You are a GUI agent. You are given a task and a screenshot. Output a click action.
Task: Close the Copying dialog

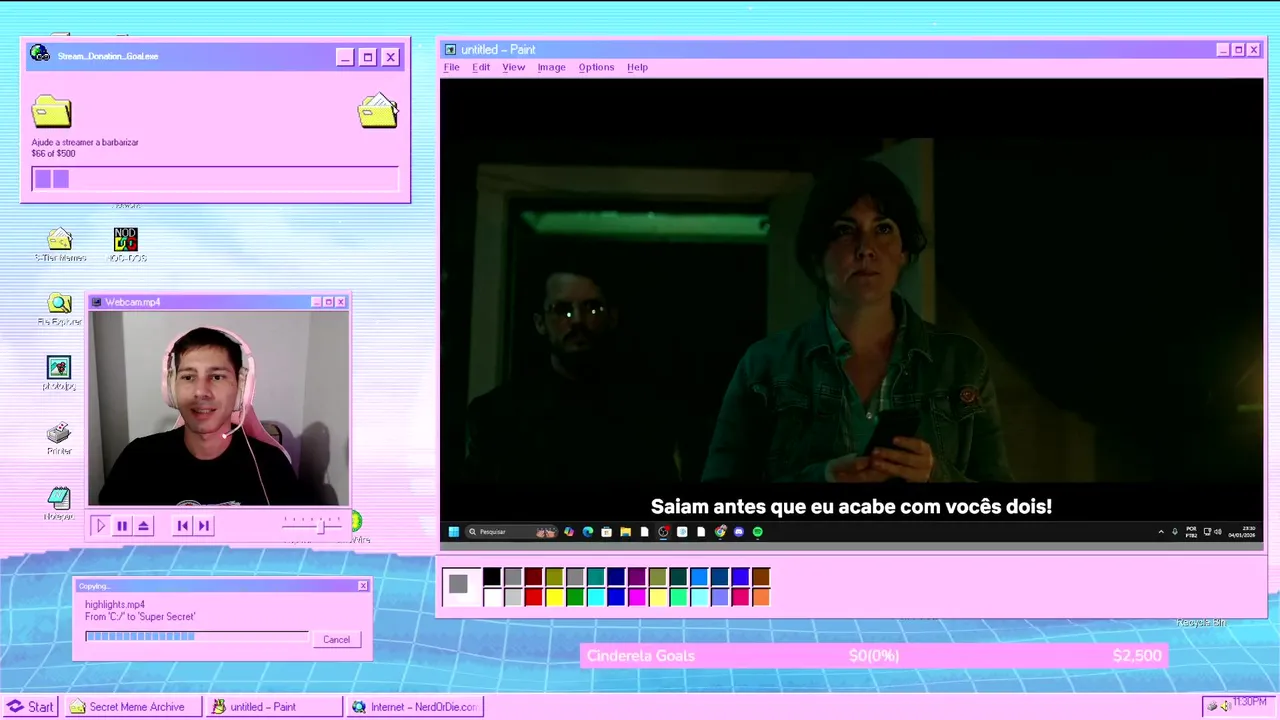(x=363, y=586)
